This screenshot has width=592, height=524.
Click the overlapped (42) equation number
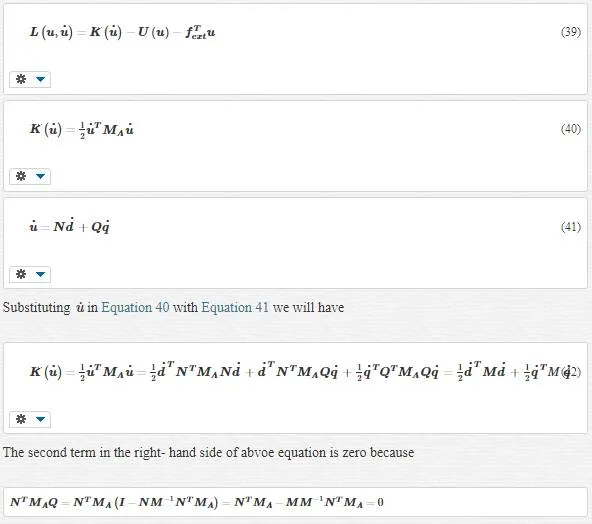click(572, 372)
